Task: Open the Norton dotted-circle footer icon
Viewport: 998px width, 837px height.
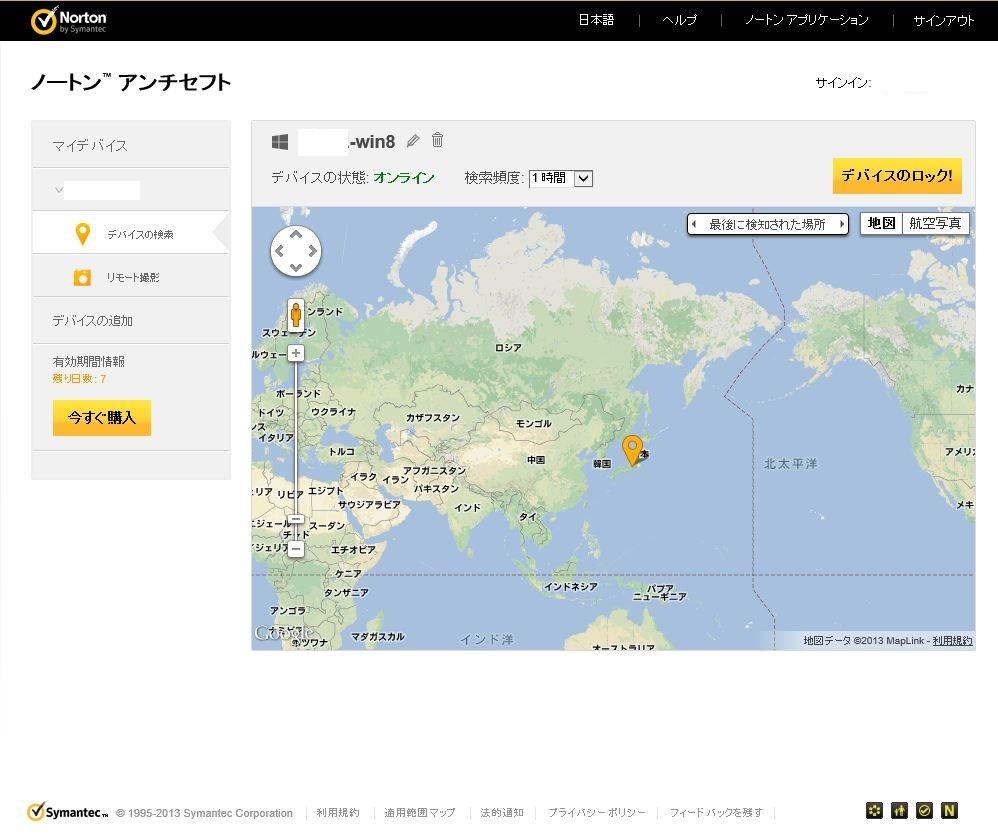Action: tap(875, 810)
